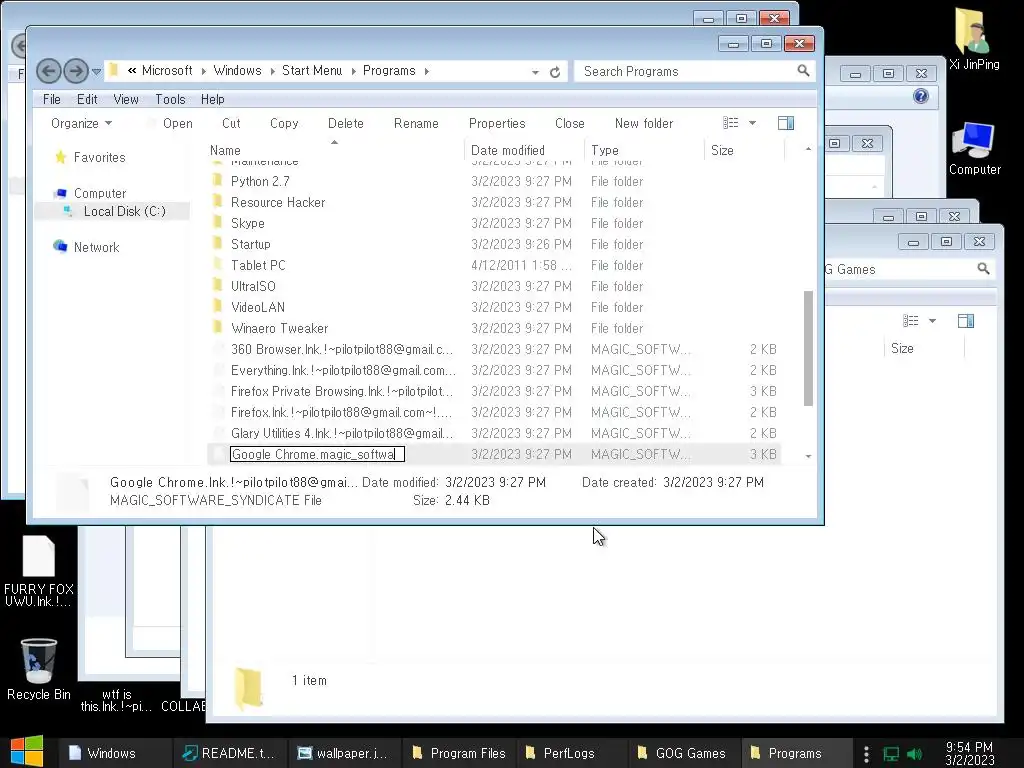Open Recycle Bin desktop icon

tap(39, 669)
